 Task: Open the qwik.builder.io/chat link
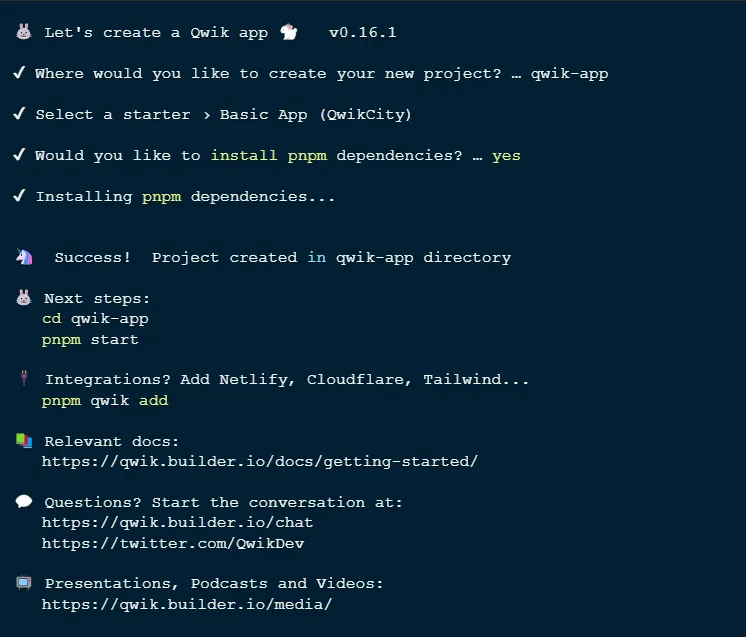[x=177, y=522]
